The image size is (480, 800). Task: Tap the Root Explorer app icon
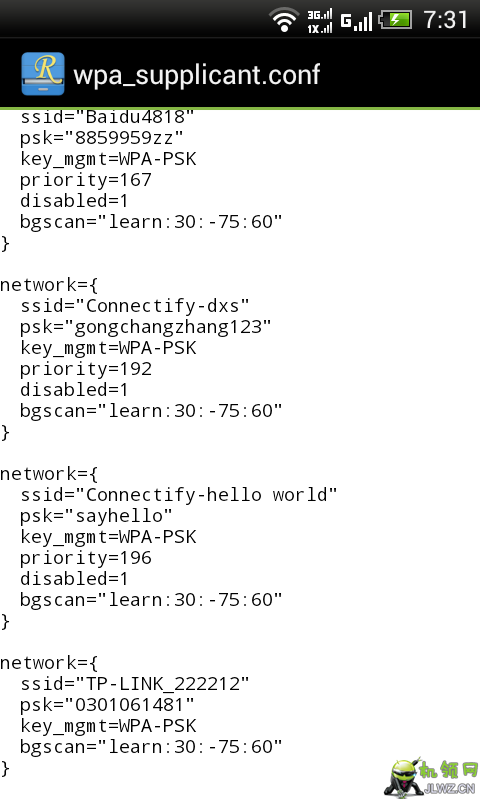[x=43, y=74]
